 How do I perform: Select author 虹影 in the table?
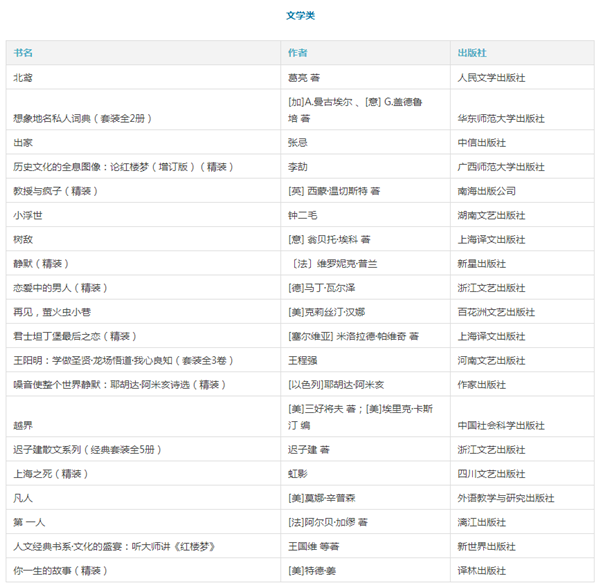tap(298, 473)
